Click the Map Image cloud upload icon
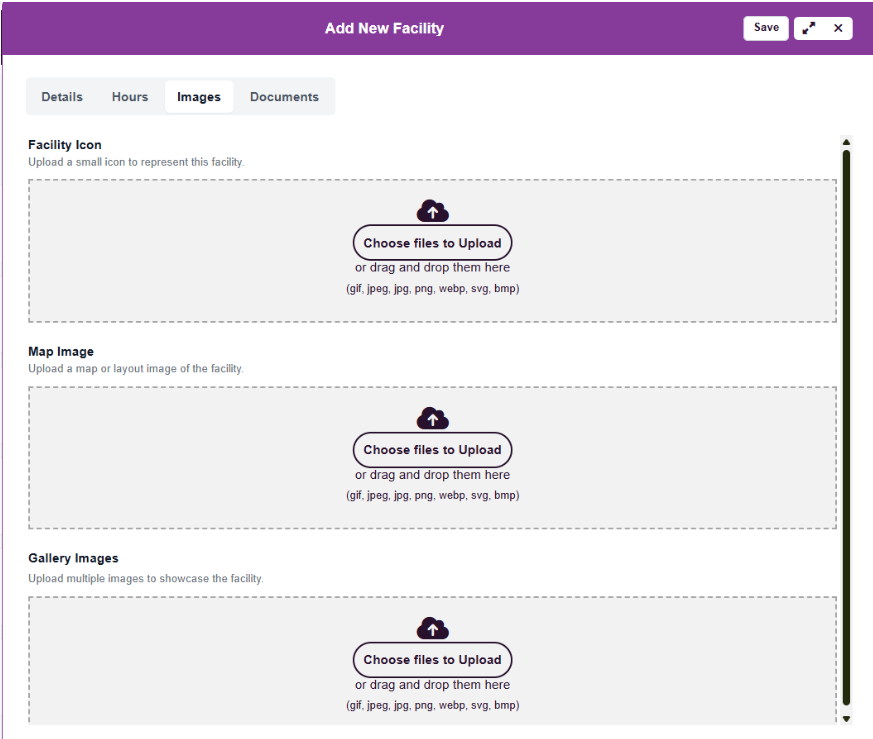This screenshot has height=739, width=873. (432, 418)
